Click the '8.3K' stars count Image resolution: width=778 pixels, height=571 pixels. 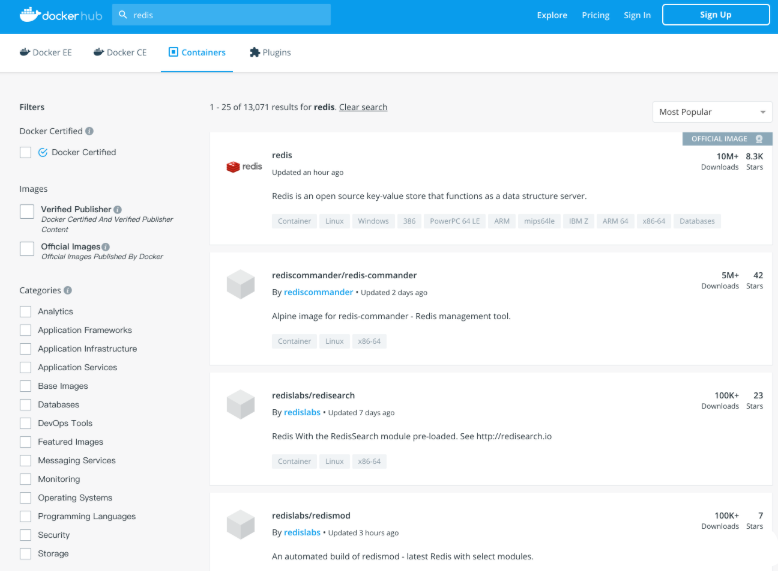click(754, 156)
